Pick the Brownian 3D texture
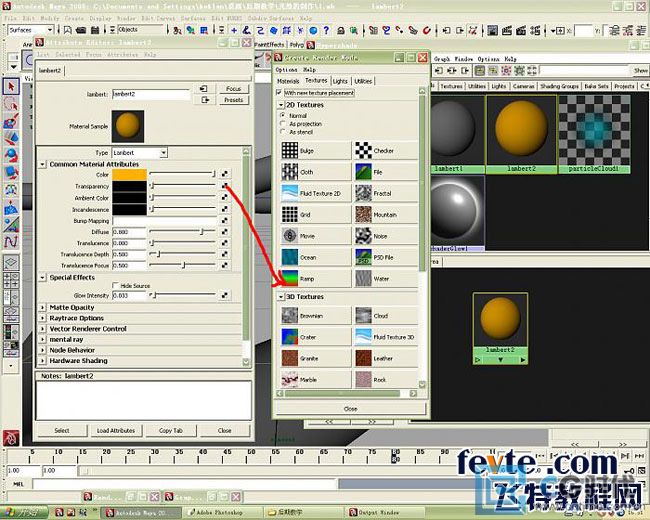The width and height of the screenshot is (650, 520). click(315, 316)
